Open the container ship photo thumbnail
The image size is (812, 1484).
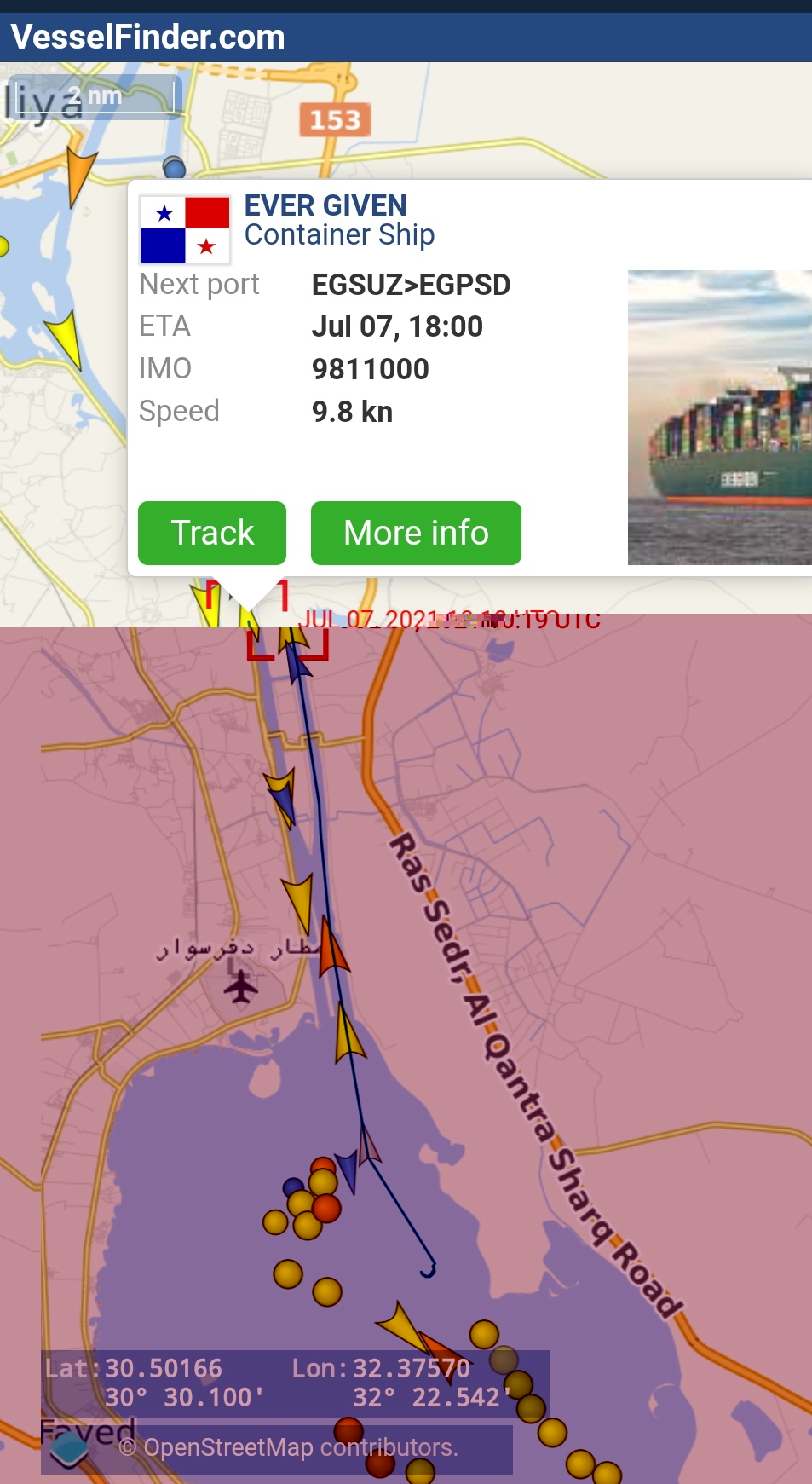coord(719,417)
